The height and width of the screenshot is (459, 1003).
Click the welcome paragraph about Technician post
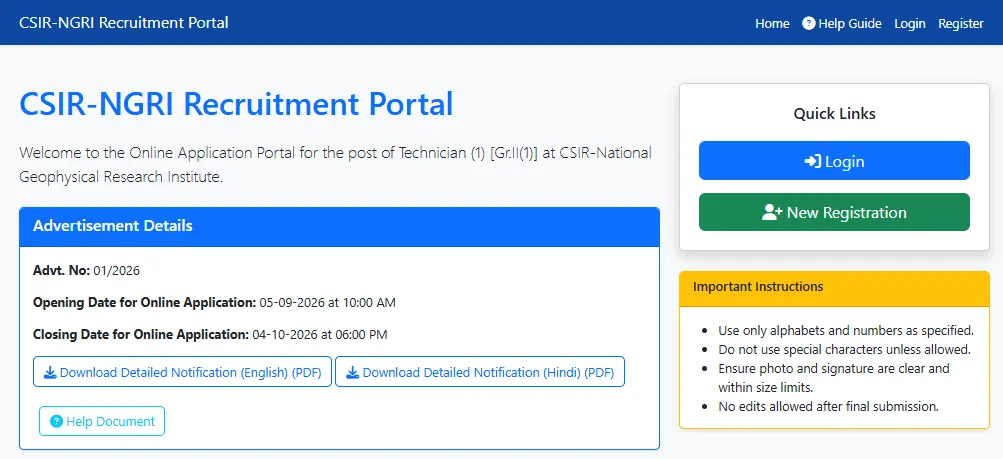tap(335, 165)
